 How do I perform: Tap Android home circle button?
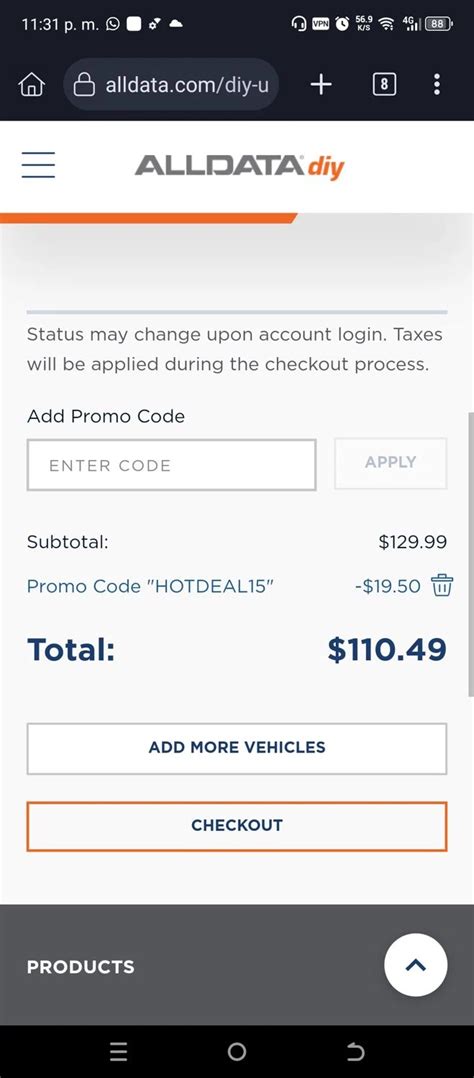coord(237,1051)
